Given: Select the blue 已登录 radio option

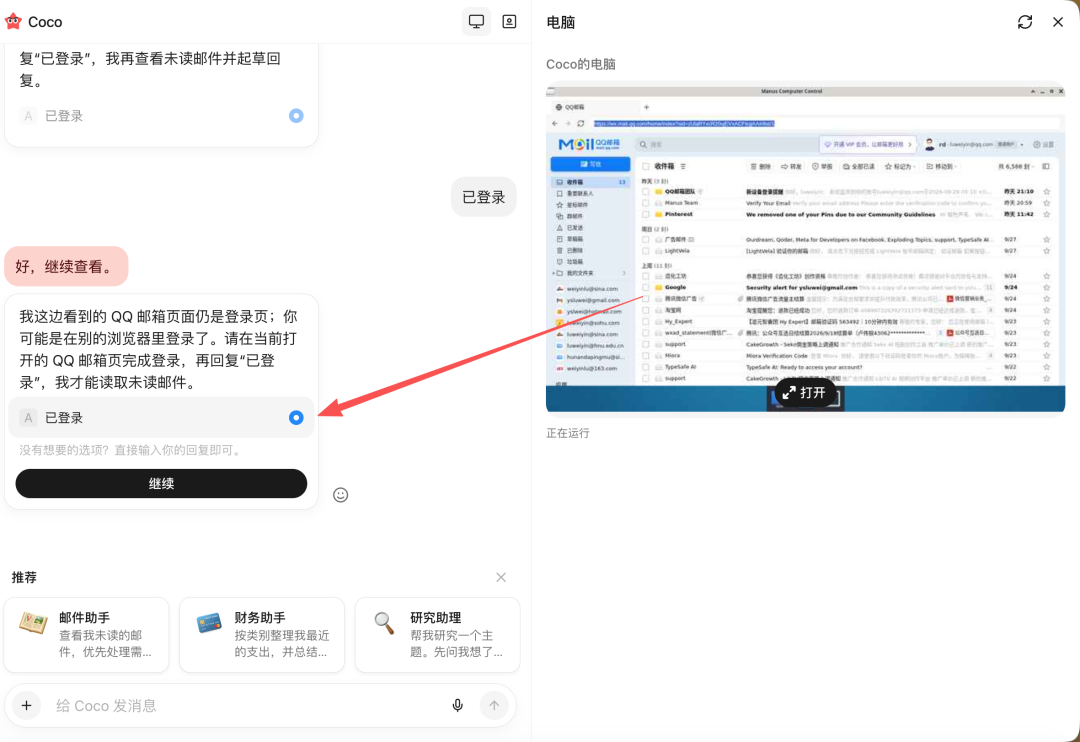Looking at the screenshot, I should click(x=296, y=418).
